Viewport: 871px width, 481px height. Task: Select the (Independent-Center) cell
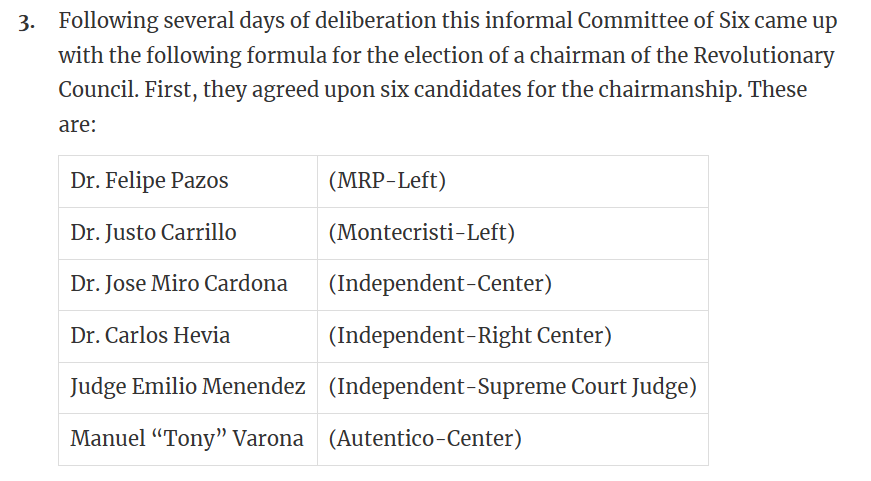point(440,284)
